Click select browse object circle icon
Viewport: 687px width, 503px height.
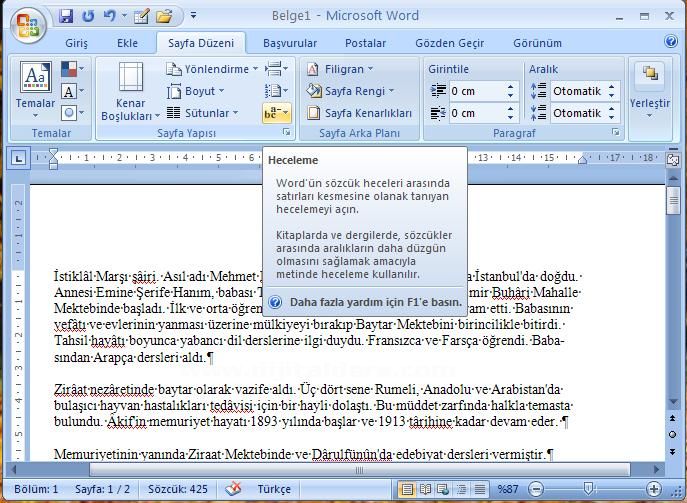tap(672, 435)
